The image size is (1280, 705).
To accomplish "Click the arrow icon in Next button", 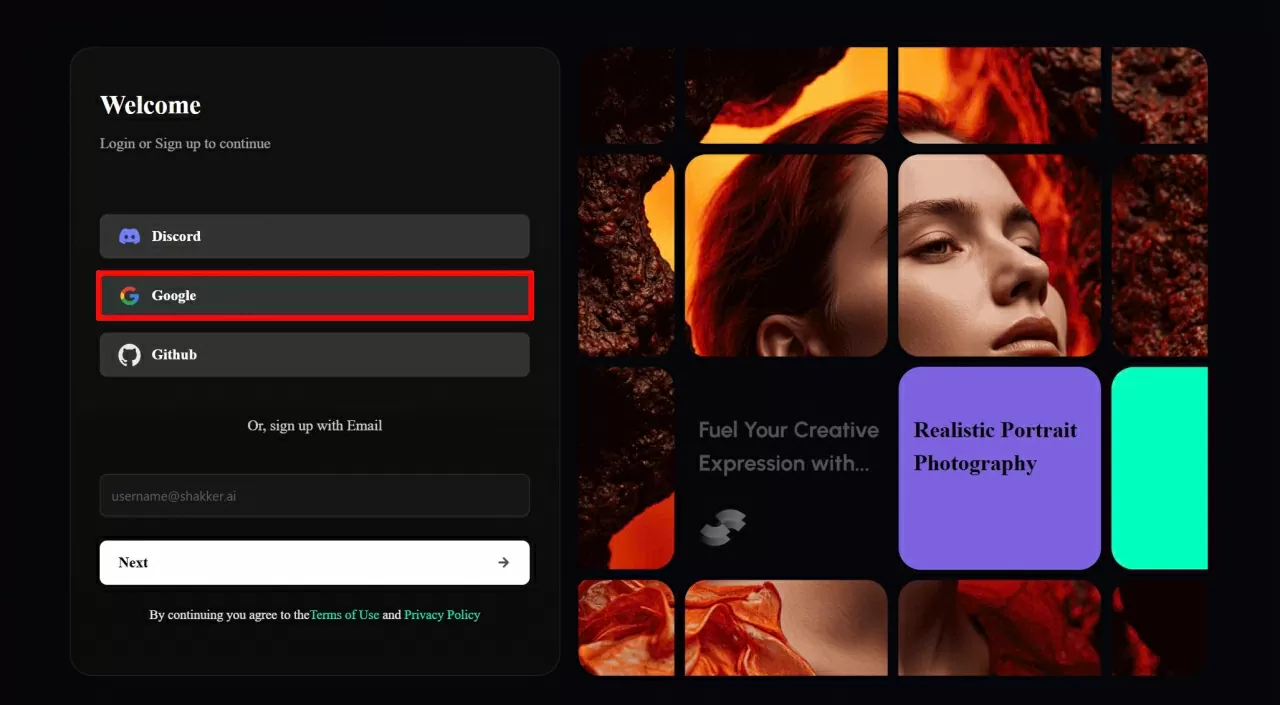I will (503, 563).
